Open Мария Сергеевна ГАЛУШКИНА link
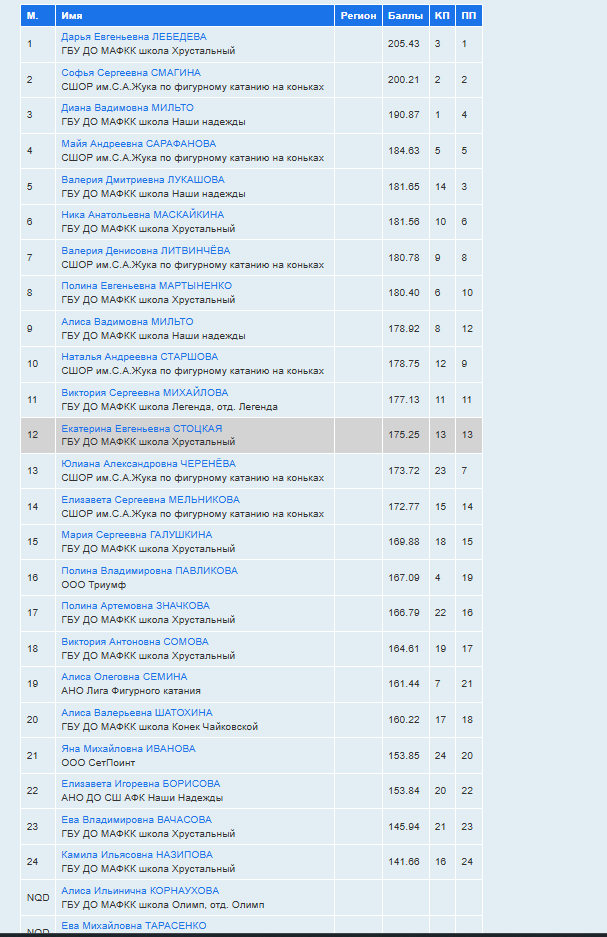This screenshot has height=937, width=607. (137, 535)
